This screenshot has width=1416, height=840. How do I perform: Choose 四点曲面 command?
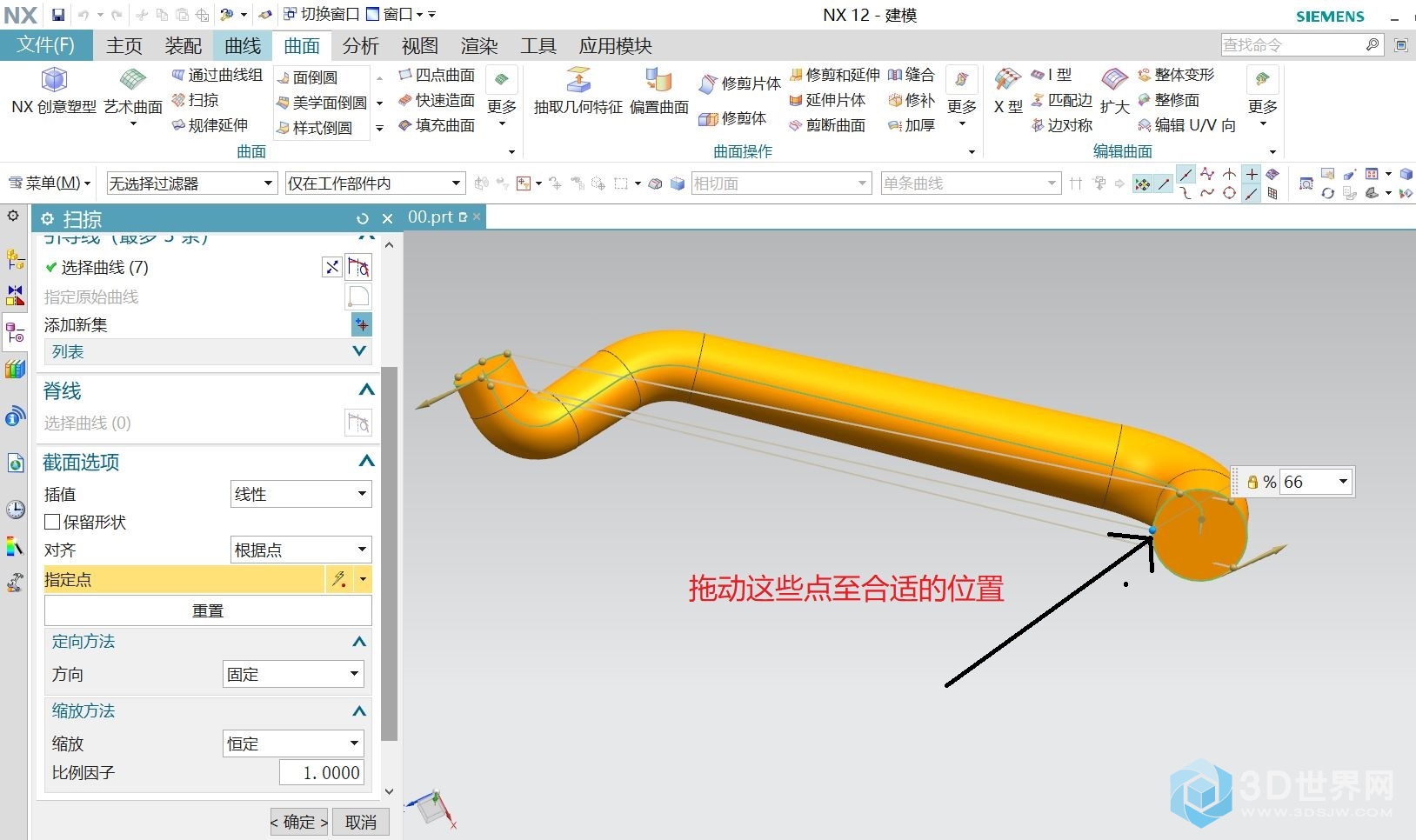(x=437, y=75)
